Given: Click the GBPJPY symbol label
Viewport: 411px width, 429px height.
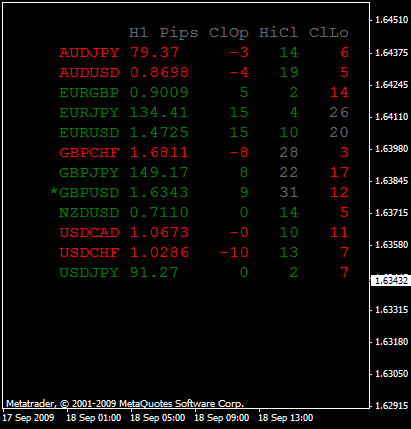Looking at the screenshot, I should [89, 173].
